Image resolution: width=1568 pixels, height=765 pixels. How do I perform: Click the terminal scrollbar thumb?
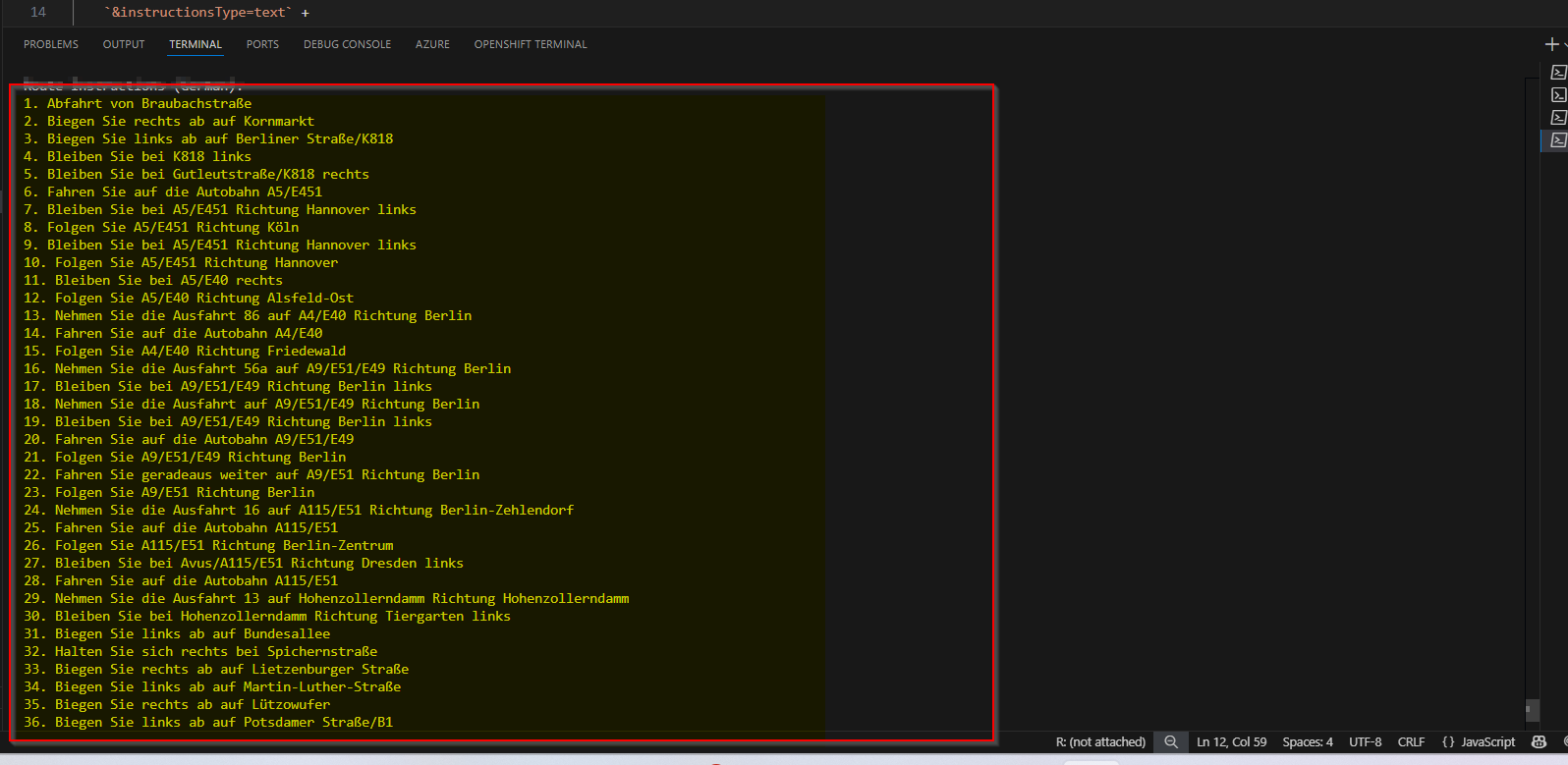1532,710
